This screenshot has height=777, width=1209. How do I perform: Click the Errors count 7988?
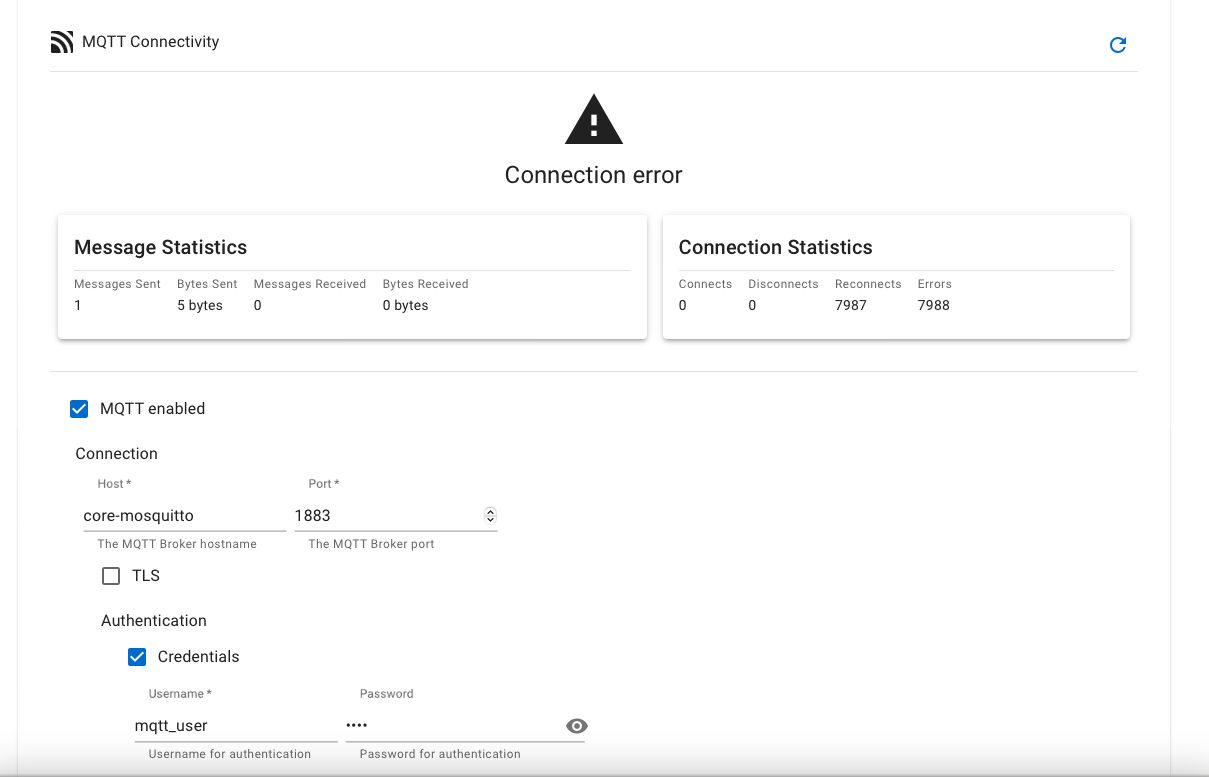click(x=933, y=305)
